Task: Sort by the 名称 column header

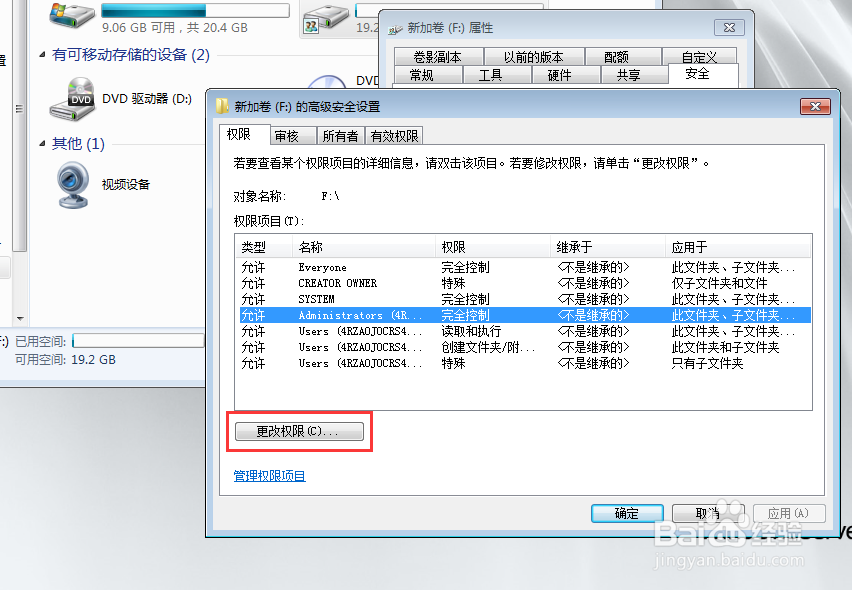Action: [364, 247]
